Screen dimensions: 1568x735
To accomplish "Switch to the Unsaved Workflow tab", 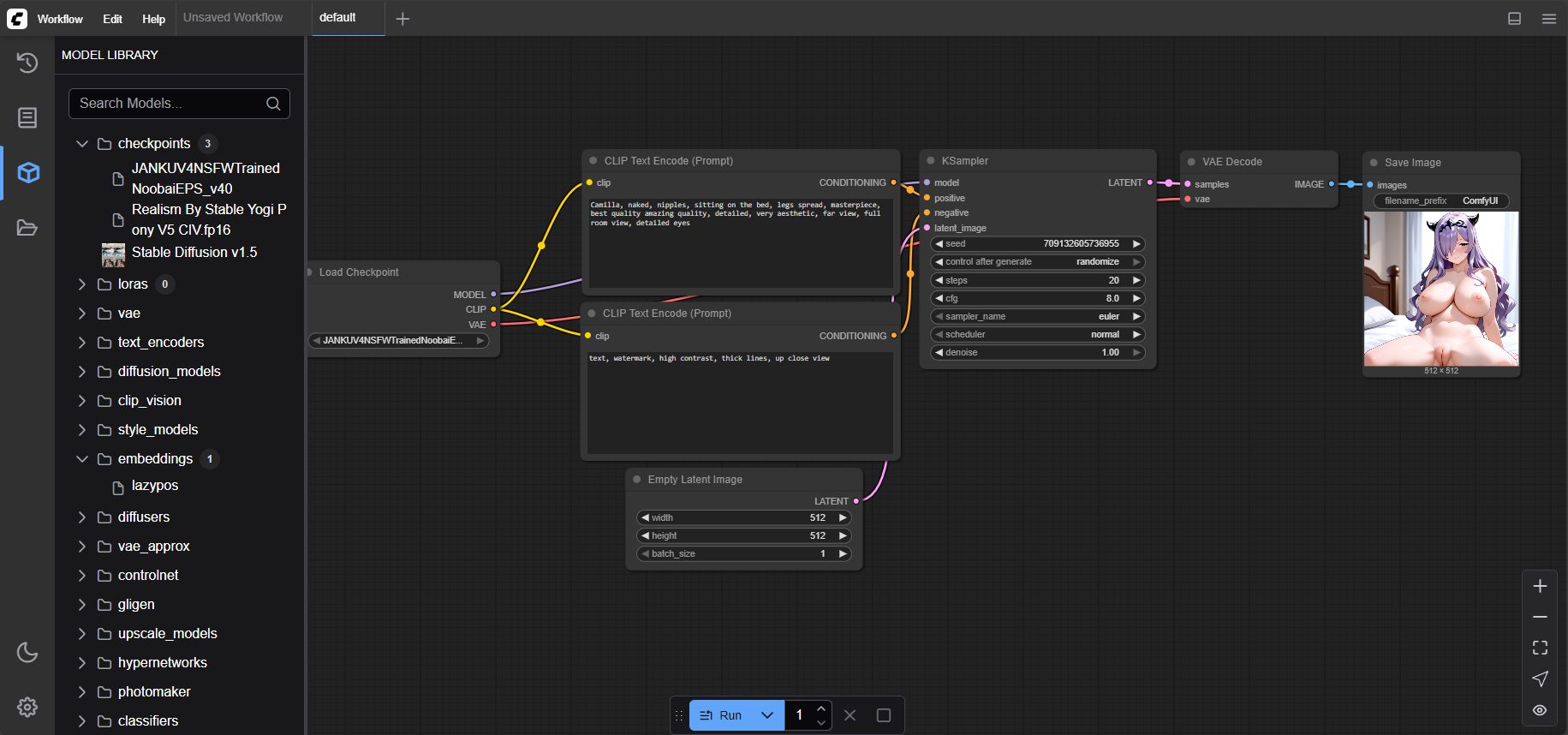I will point(233,17).
